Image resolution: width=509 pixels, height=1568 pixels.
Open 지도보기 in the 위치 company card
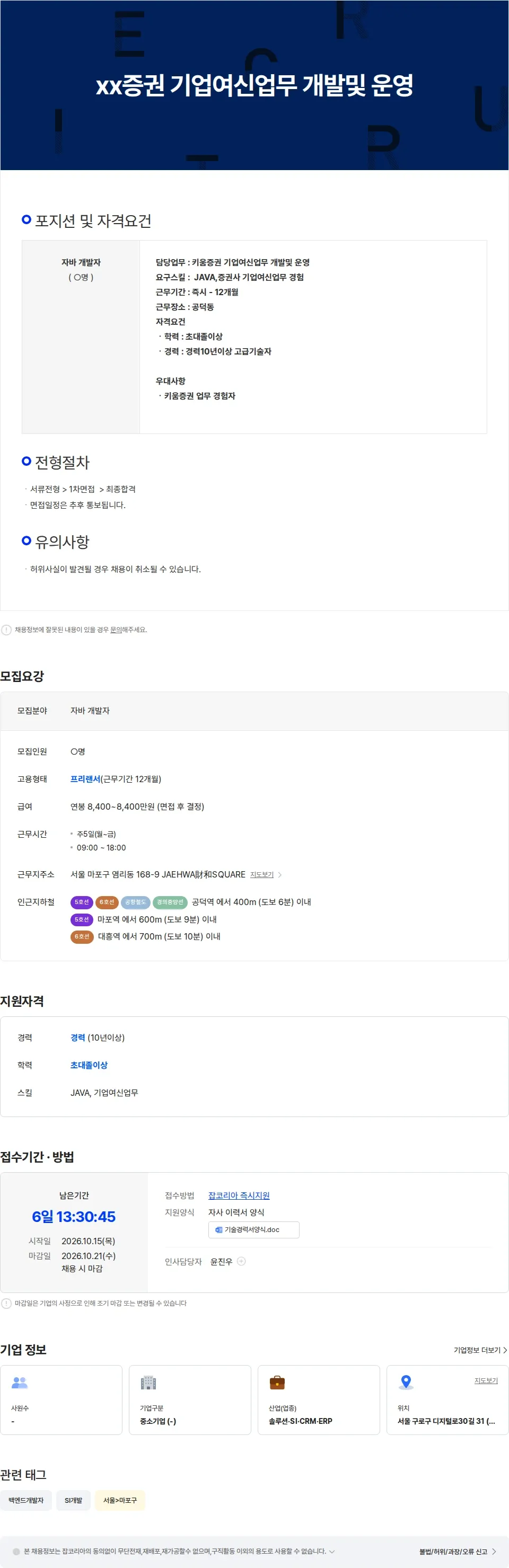486,1380
